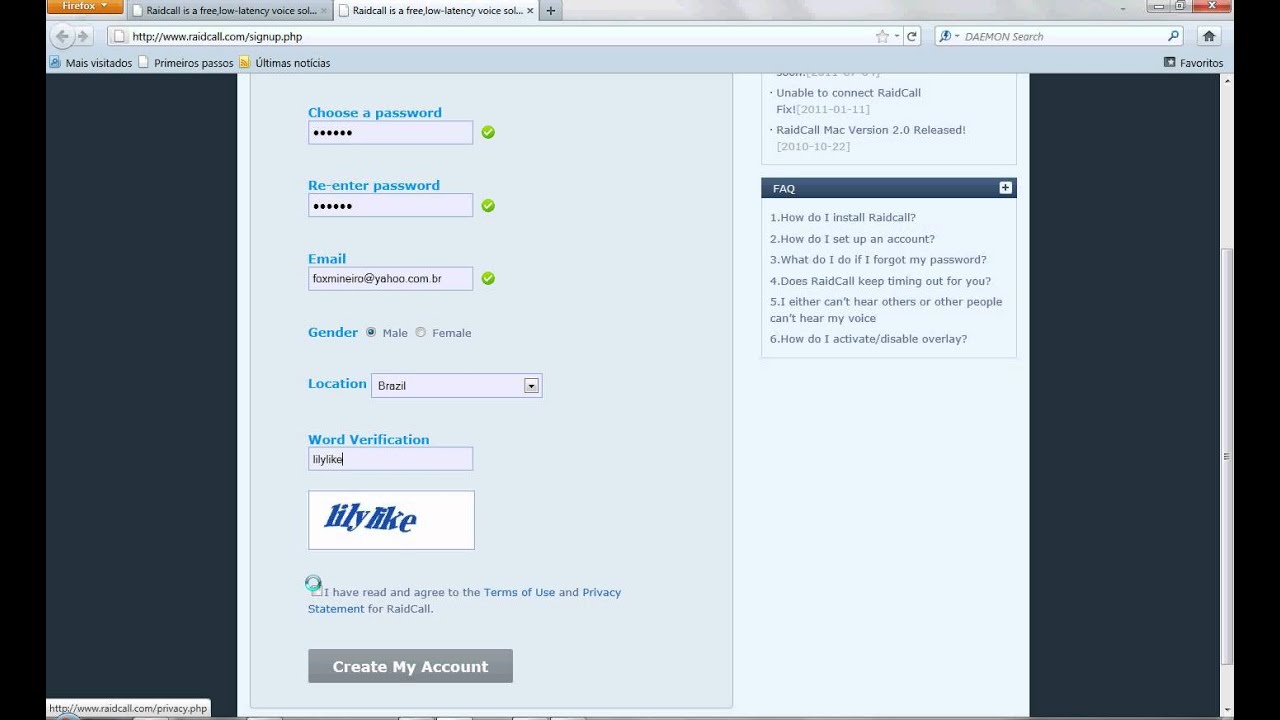Click the Choose a password field
This screenshot has width=1280, height=720.
coord(390,132)
